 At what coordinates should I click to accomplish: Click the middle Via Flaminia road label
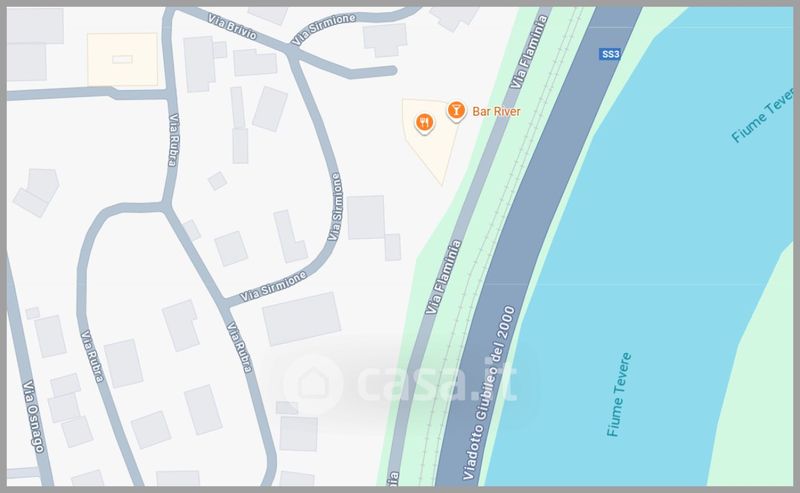443,277
